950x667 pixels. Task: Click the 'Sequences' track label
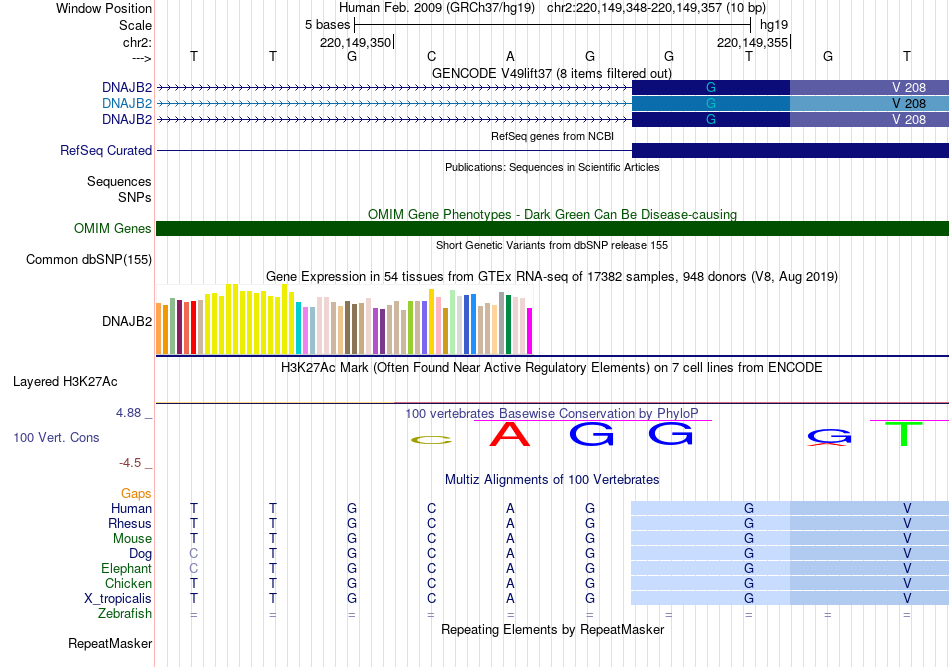click(119, 181)
